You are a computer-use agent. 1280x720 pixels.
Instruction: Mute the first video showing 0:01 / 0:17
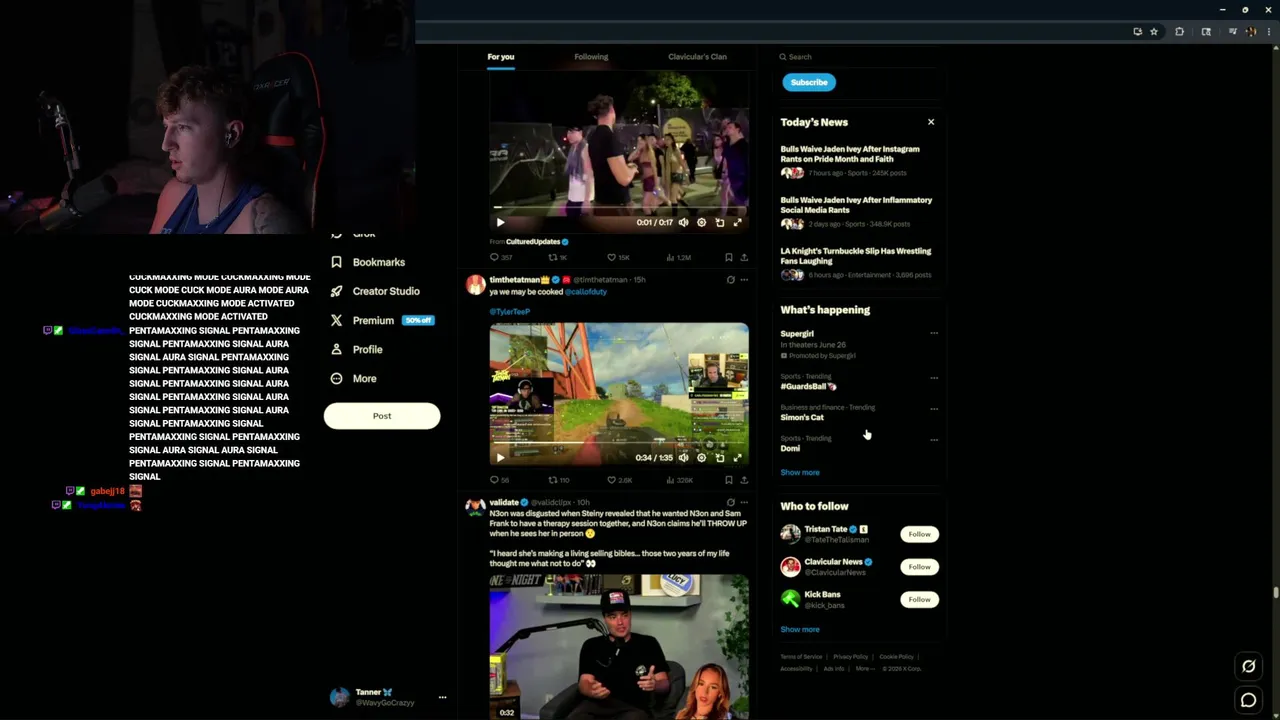(x=683, y=222)
